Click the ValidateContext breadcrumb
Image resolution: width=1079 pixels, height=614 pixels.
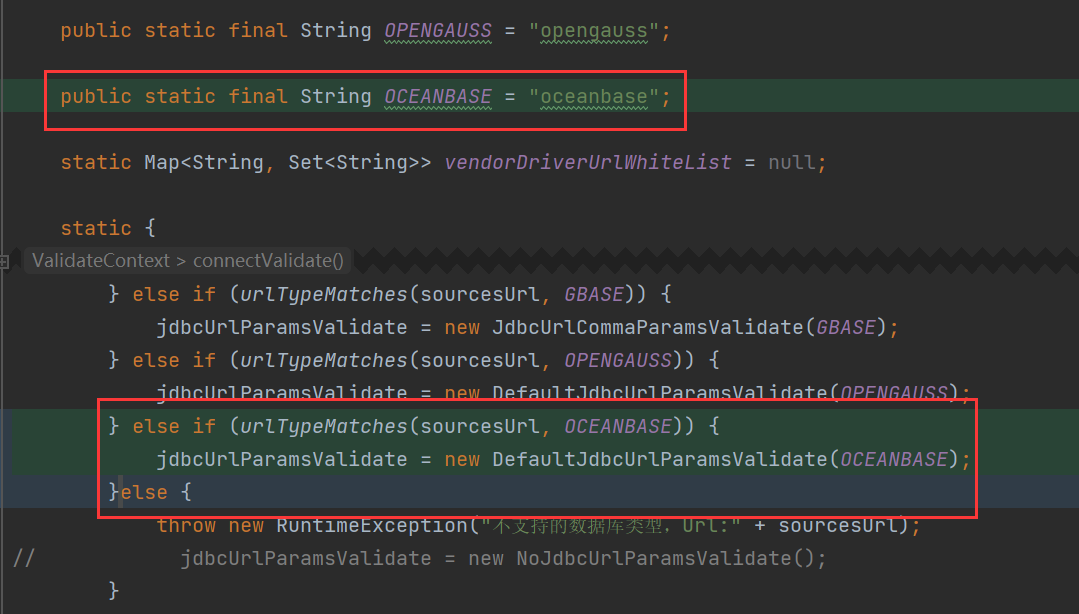click(99, 261)
